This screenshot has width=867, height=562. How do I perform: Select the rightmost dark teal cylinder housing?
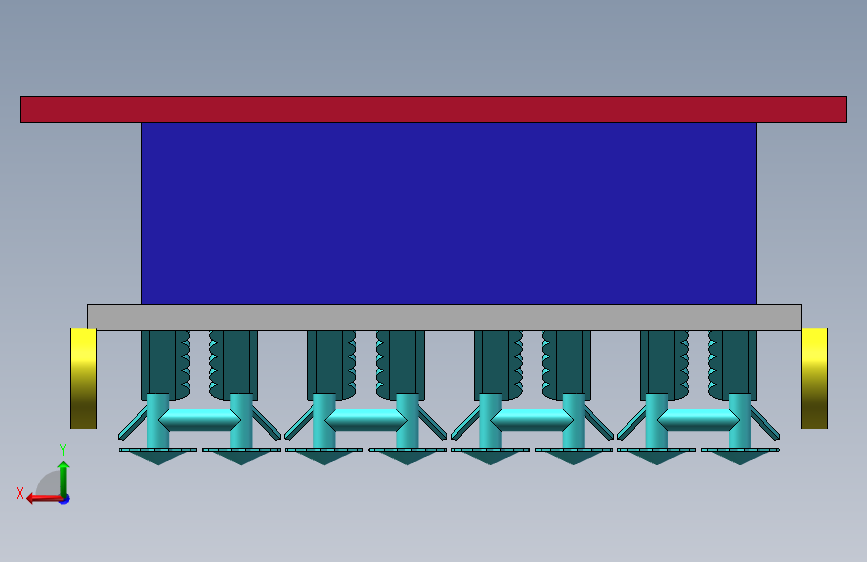click(732, 365)
